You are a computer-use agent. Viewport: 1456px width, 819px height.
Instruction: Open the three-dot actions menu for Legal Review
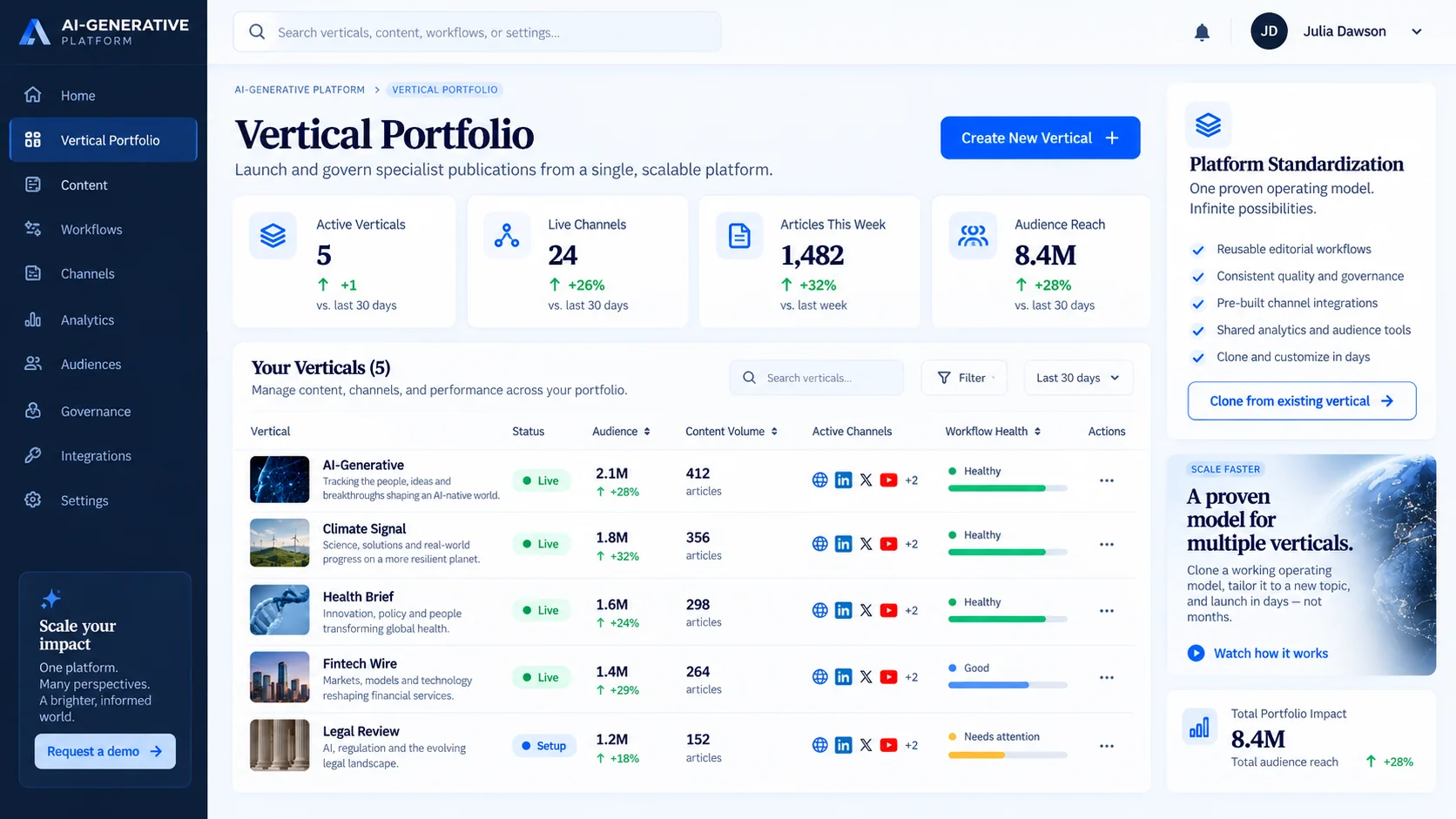click(1107, 746)
